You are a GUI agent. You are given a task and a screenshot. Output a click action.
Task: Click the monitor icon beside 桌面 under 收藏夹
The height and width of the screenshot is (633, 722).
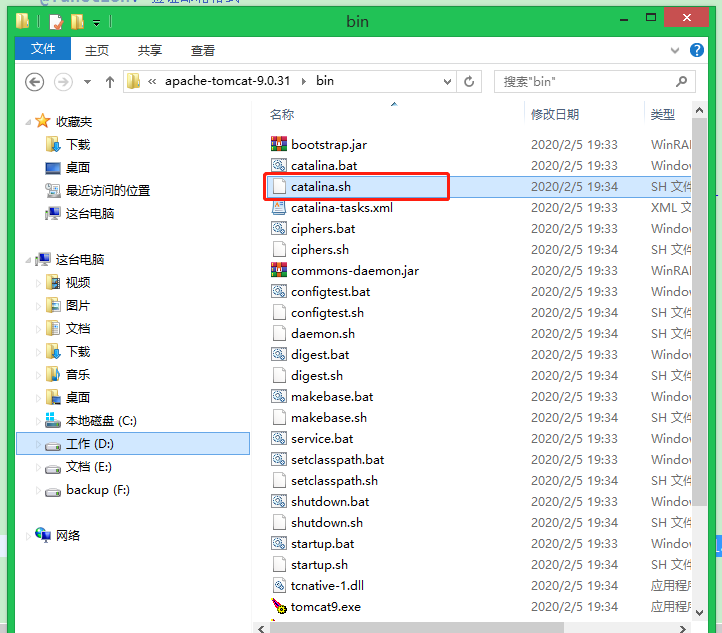[x=53, y=168]
